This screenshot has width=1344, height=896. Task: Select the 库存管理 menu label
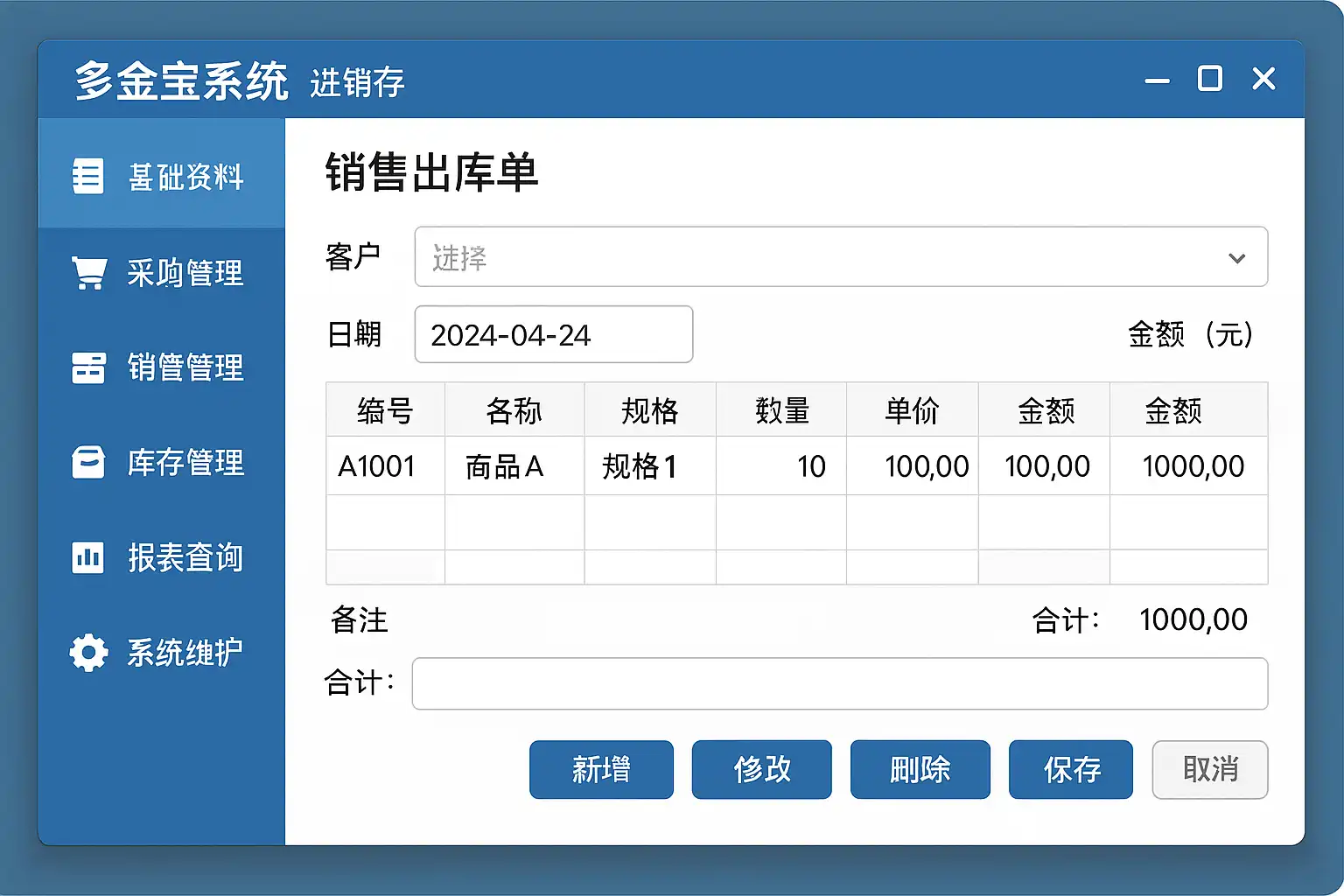click(x=185, y=462)
